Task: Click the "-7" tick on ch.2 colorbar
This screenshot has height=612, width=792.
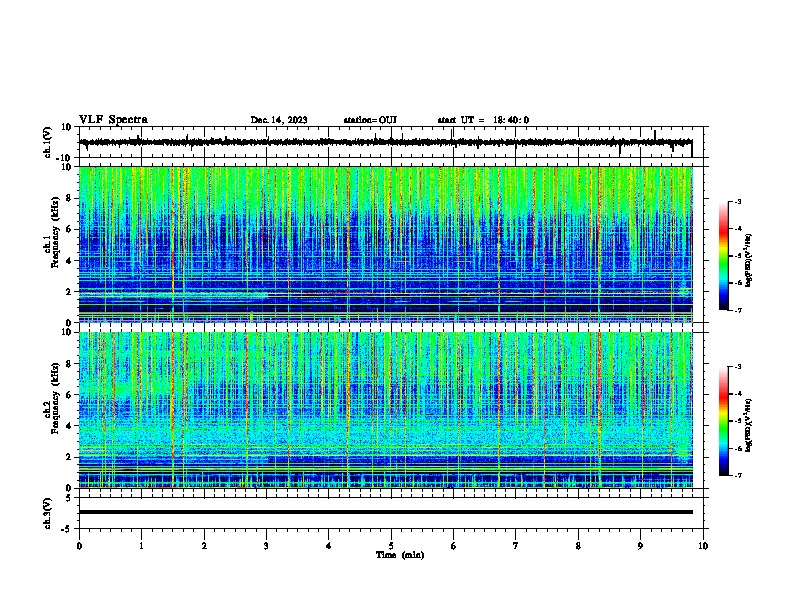Action: (737, 475)
